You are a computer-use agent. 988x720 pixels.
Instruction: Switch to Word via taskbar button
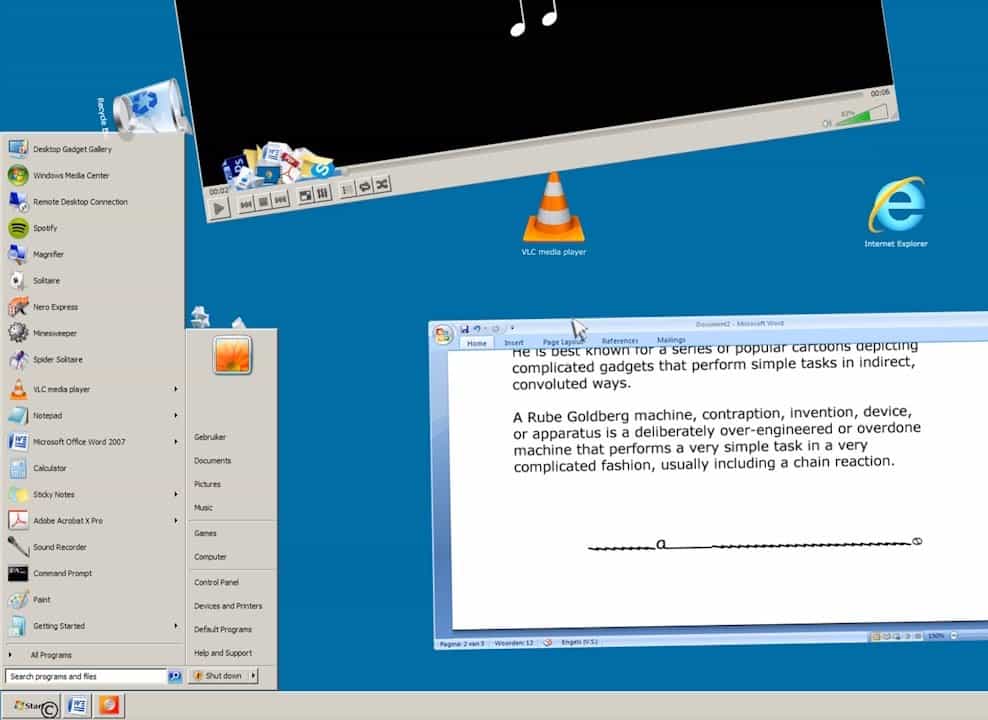pos(77,706)
